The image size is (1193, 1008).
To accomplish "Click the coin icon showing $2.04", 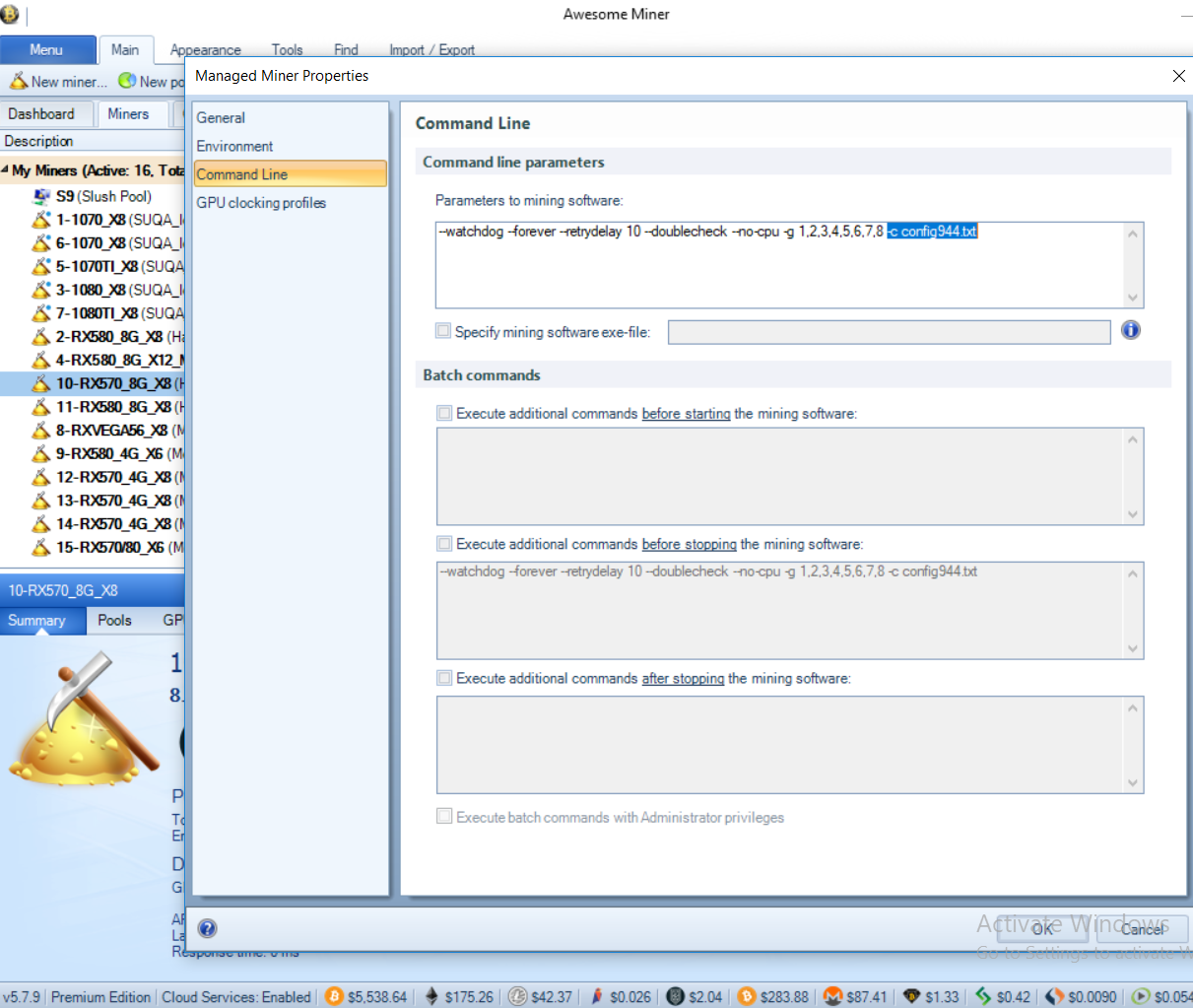I will (x=675, y=996).
